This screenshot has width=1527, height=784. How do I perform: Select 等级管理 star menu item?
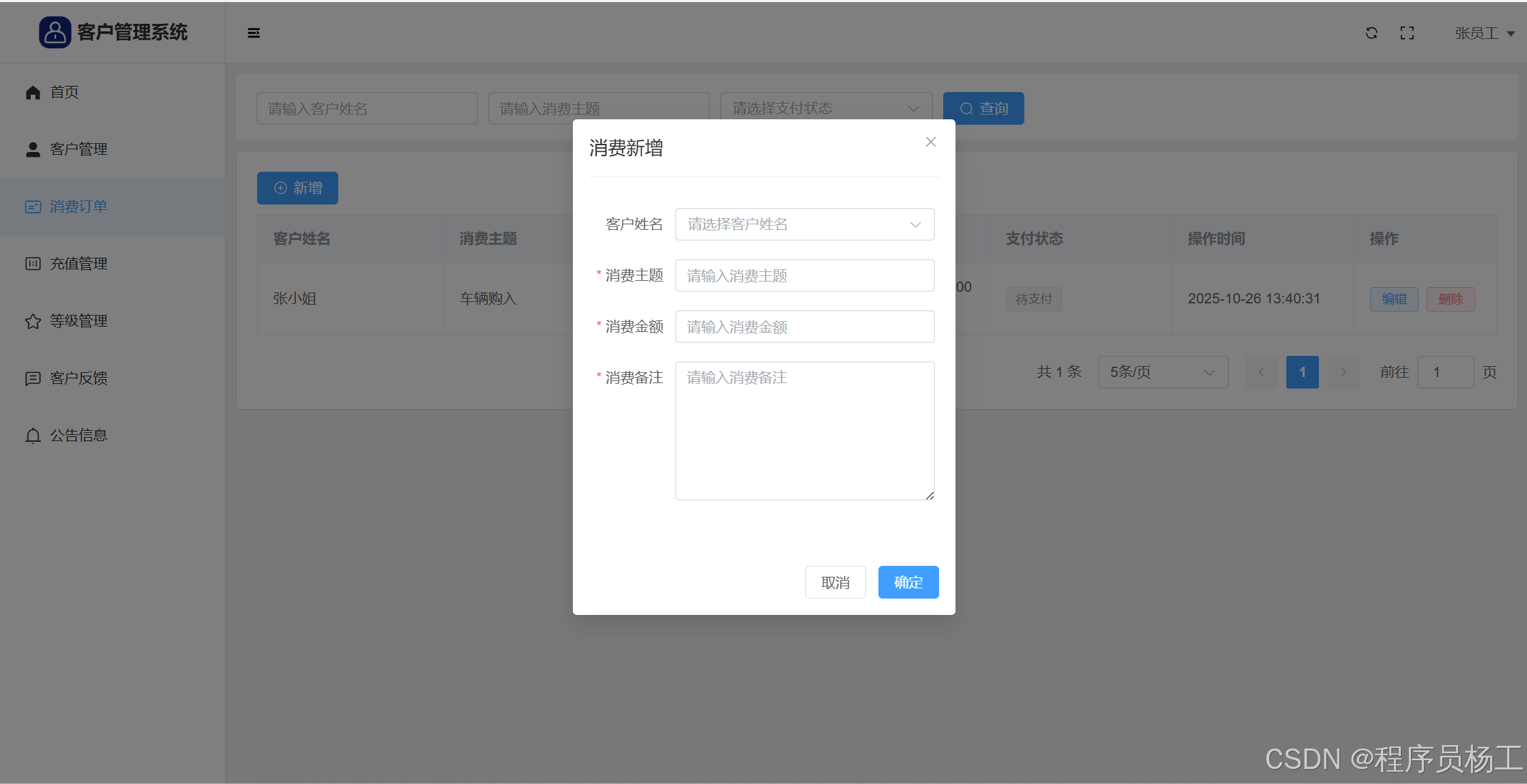[78, 321]
